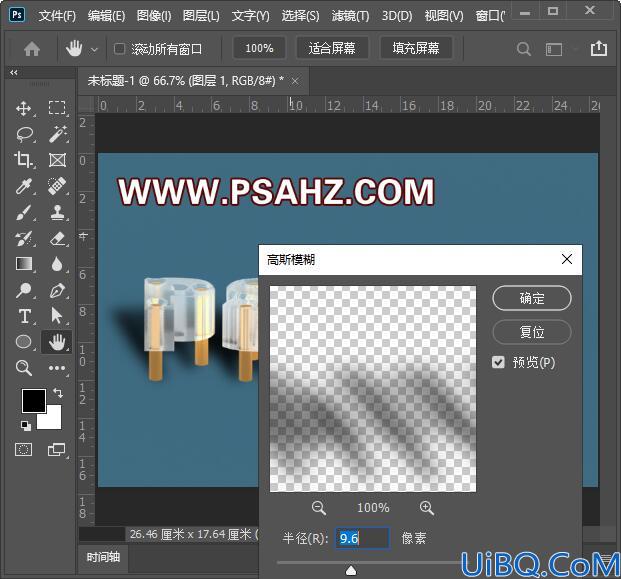Reset default foreground and background colors
Viewport: 621px width, 579px height.
point(26,426)
